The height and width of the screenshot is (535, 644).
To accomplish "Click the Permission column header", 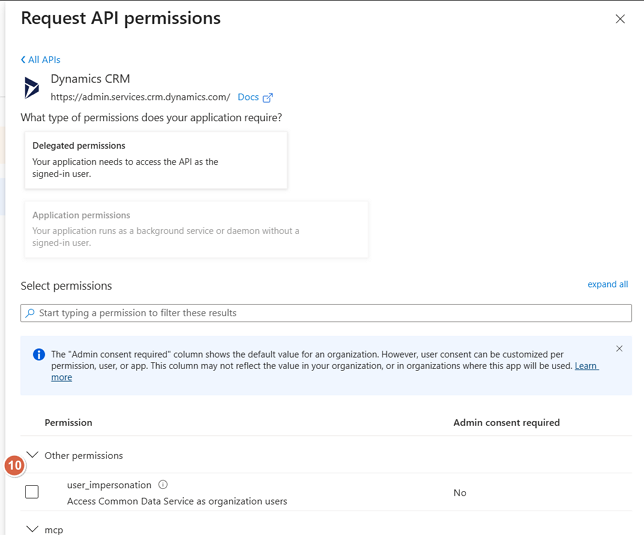I will coord(68,423).
